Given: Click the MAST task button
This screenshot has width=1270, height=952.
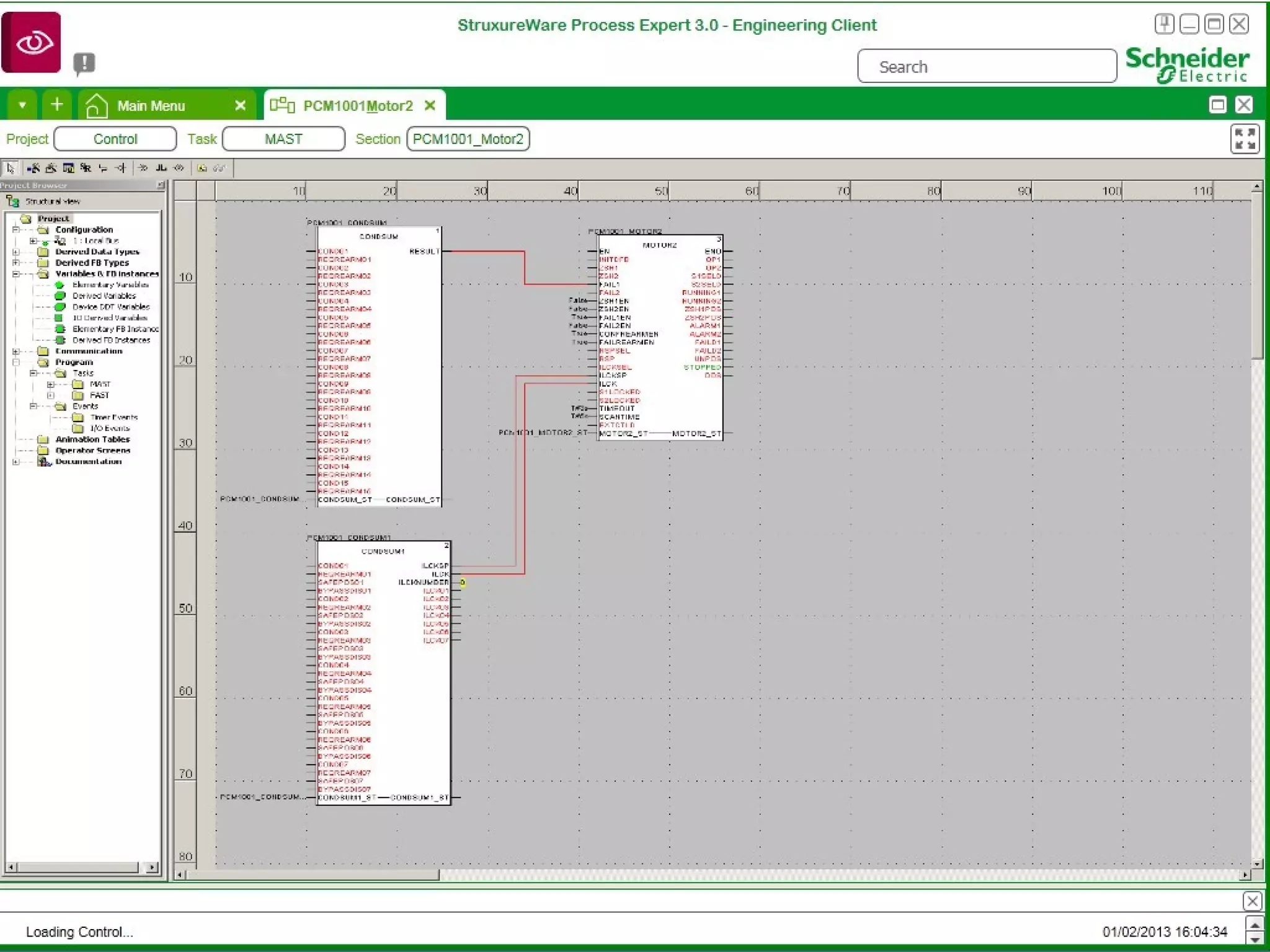Looking at the screenshot, I should tap(283, 139).
